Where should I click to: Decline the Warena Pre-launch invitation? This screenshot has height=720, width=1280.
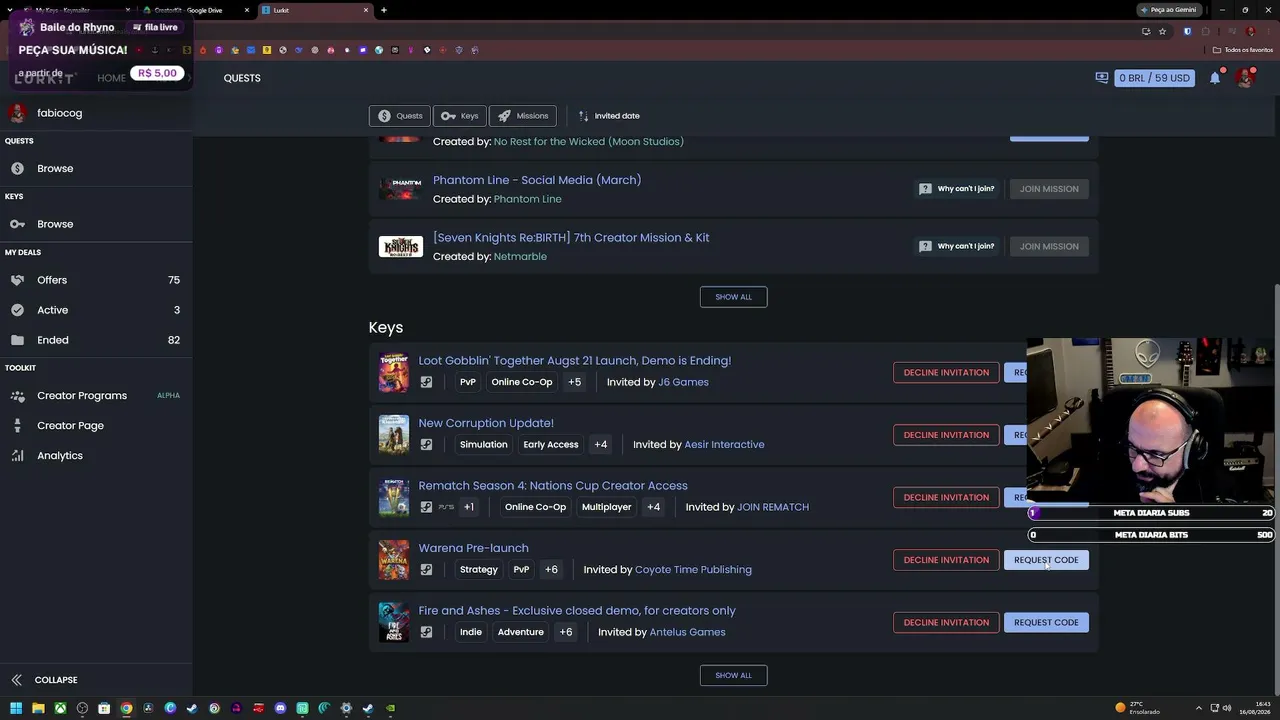pos(946,560)
